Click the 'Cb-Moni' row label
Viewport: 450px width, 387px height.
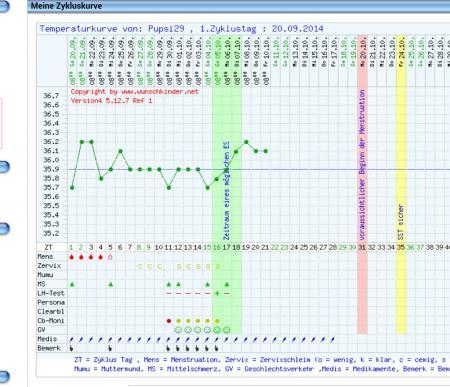point(51,321)
